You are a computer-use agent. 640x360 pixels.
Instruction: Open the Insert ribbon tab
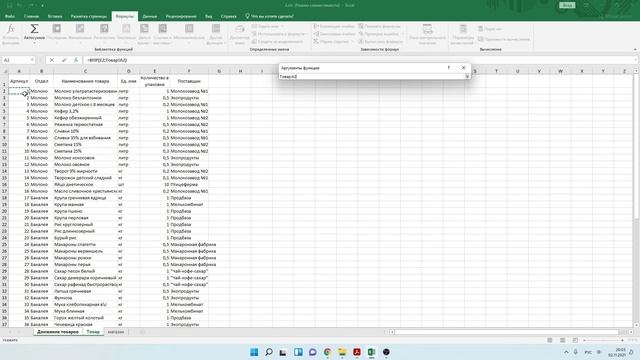click(55, 16)
